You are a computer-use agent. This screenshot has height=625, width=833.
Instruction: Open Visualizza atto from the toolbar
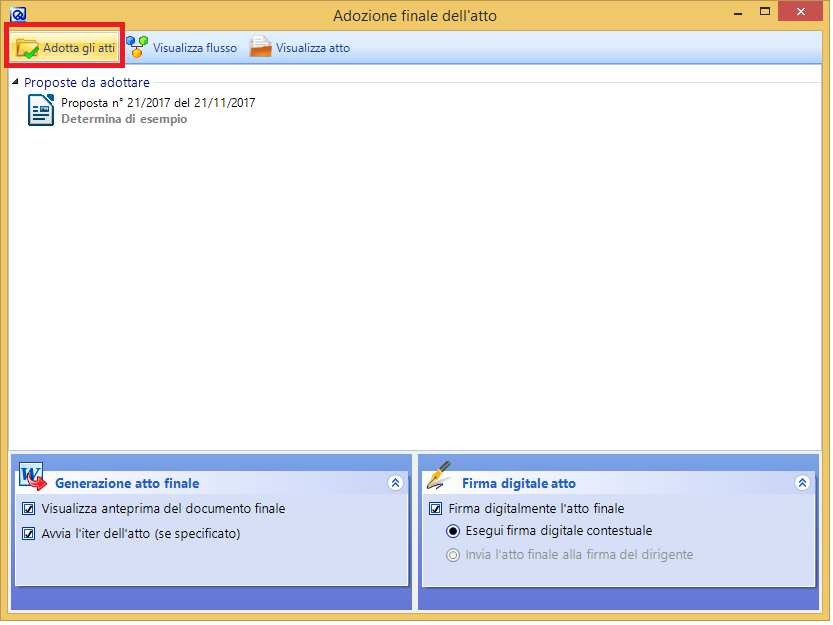(300, 48)
